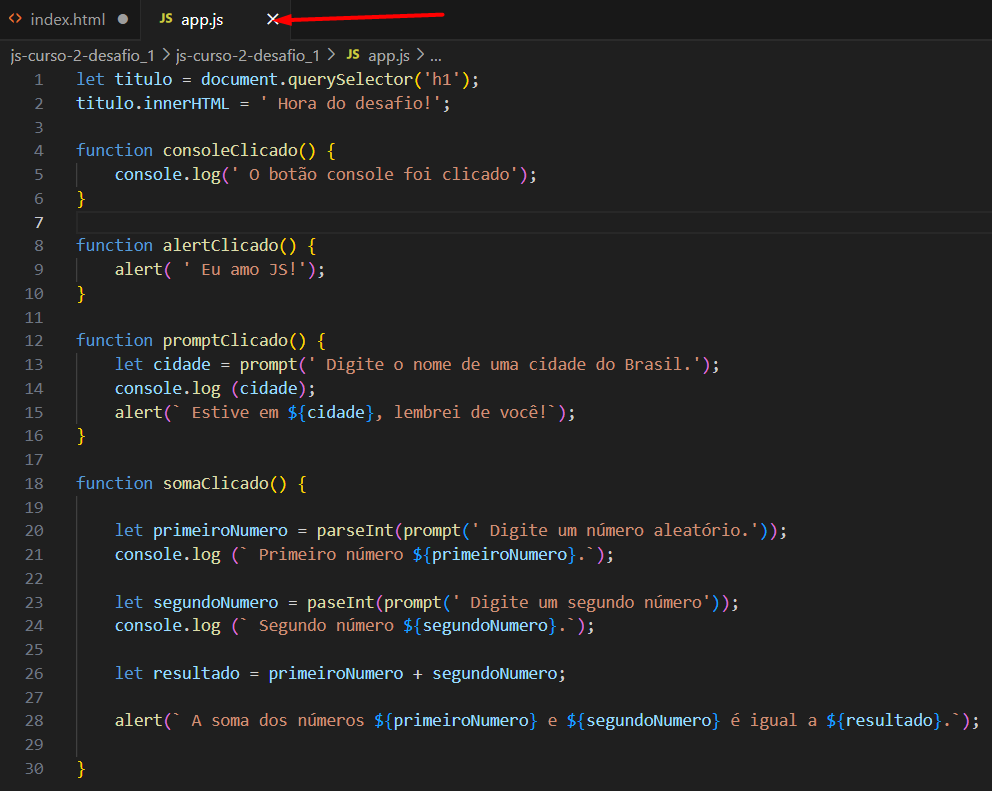The image size is (992, 791).
Task: Click the HTML file icon on index.html tab
Action: [x=15, y=19]
